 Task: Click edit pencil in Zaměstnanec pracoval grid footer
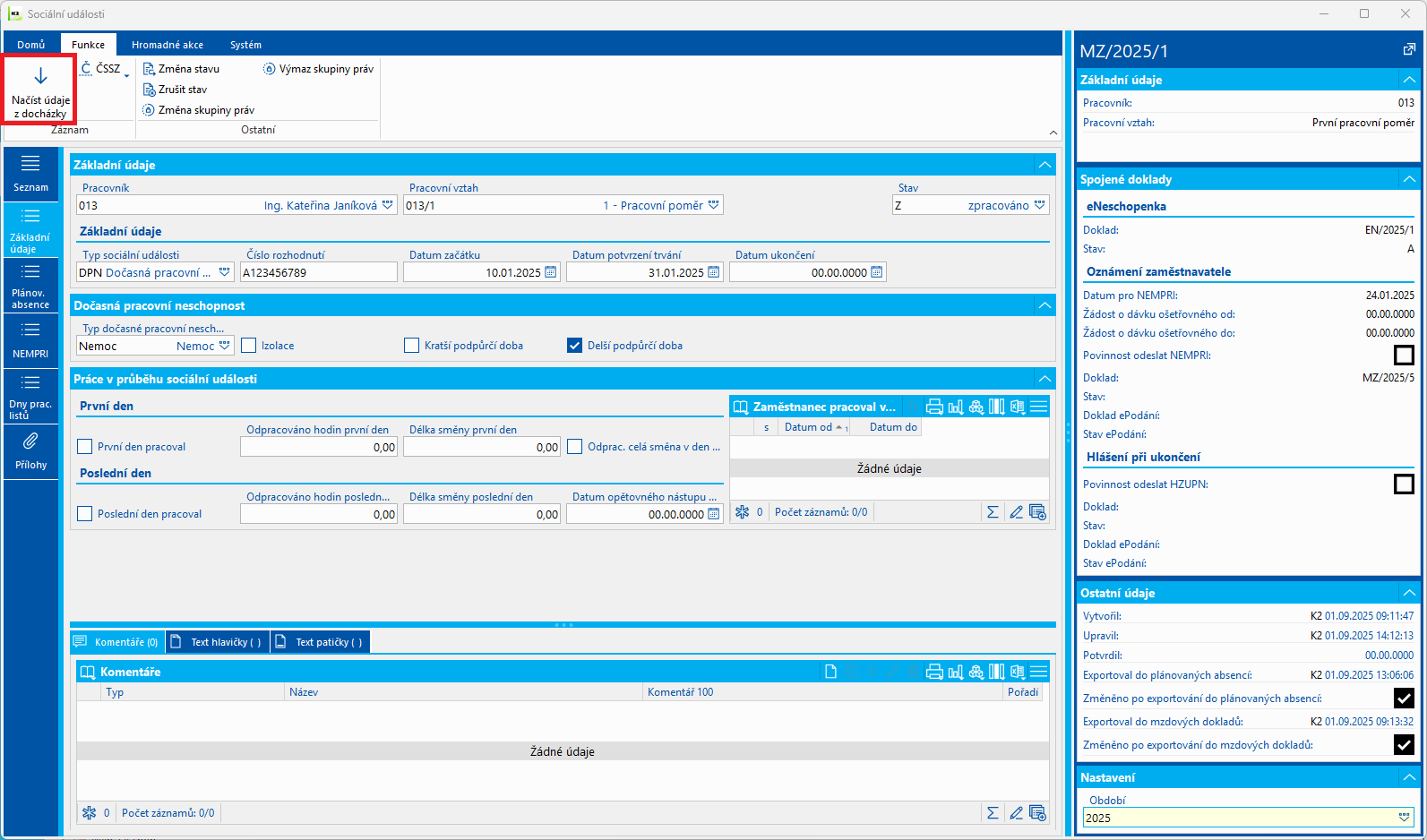(1016, 512)
